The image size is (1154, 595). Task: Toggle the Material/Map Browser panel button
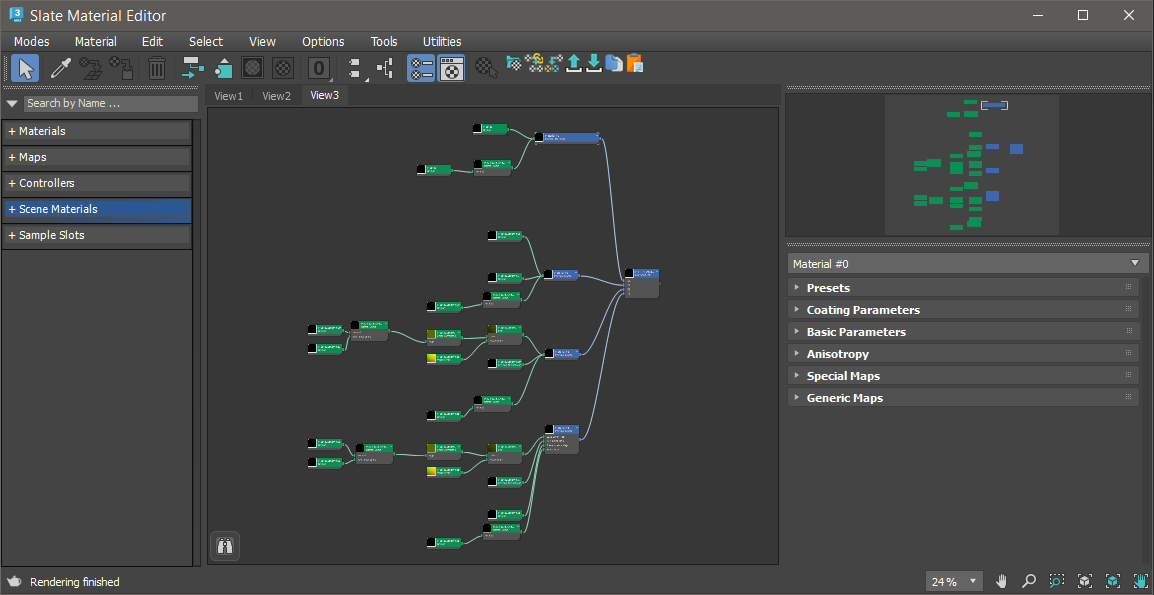click(x=421, y=68)
